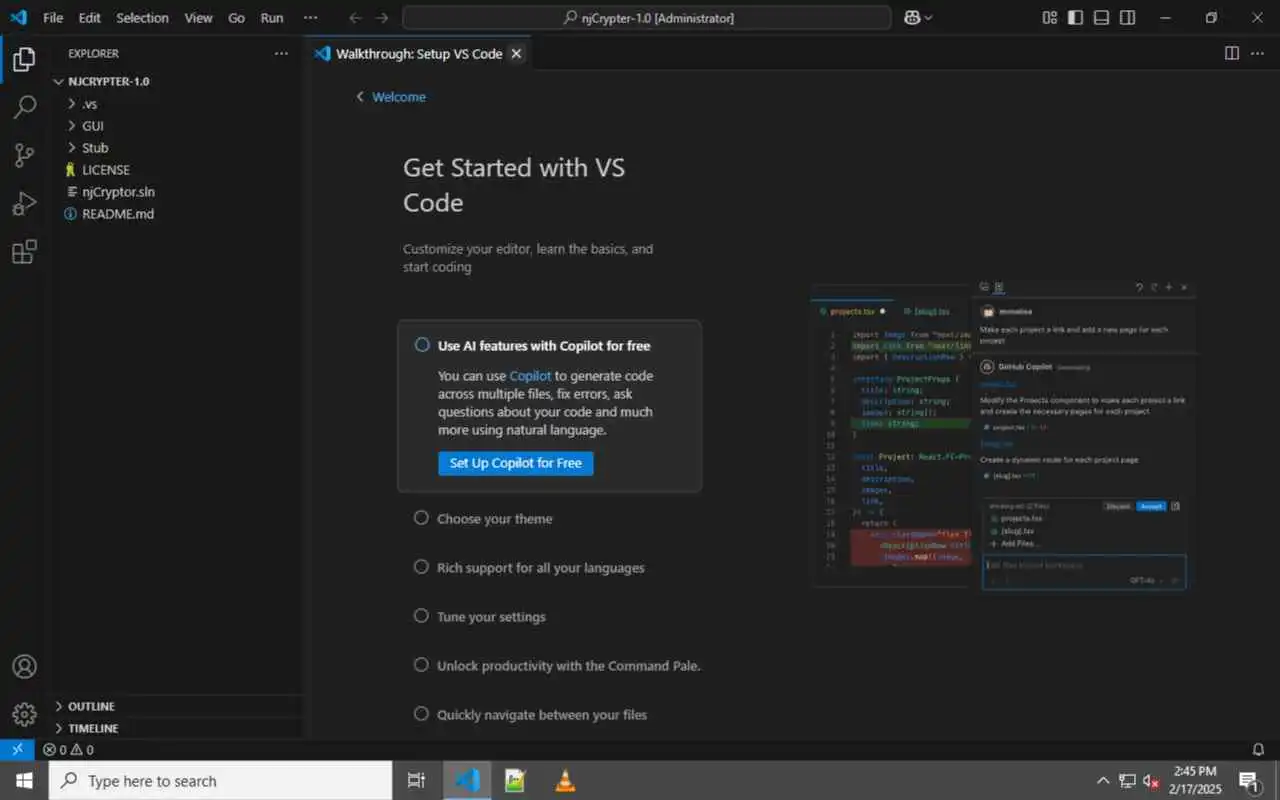Screen dimensions: 1280x800
Task: Open the File menu
Action: 53,18
